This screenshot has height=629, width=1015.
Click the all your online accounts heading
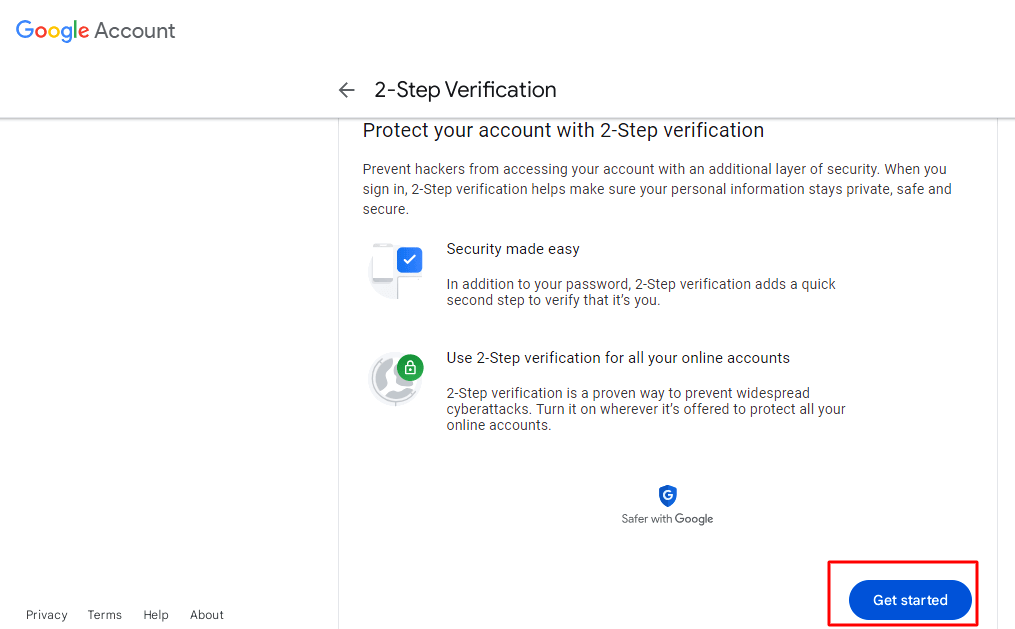[x=618, y=358]
